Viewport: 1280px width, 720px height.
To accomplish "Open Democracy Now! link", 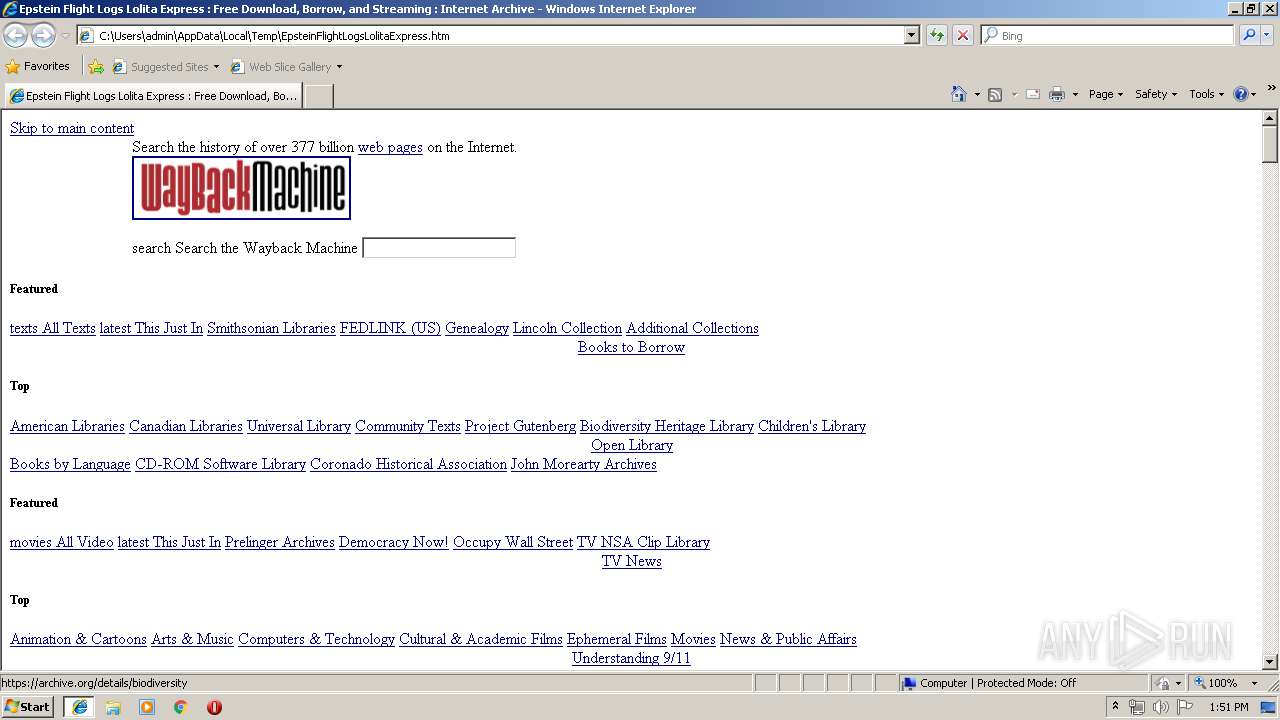I will point(394,542).
